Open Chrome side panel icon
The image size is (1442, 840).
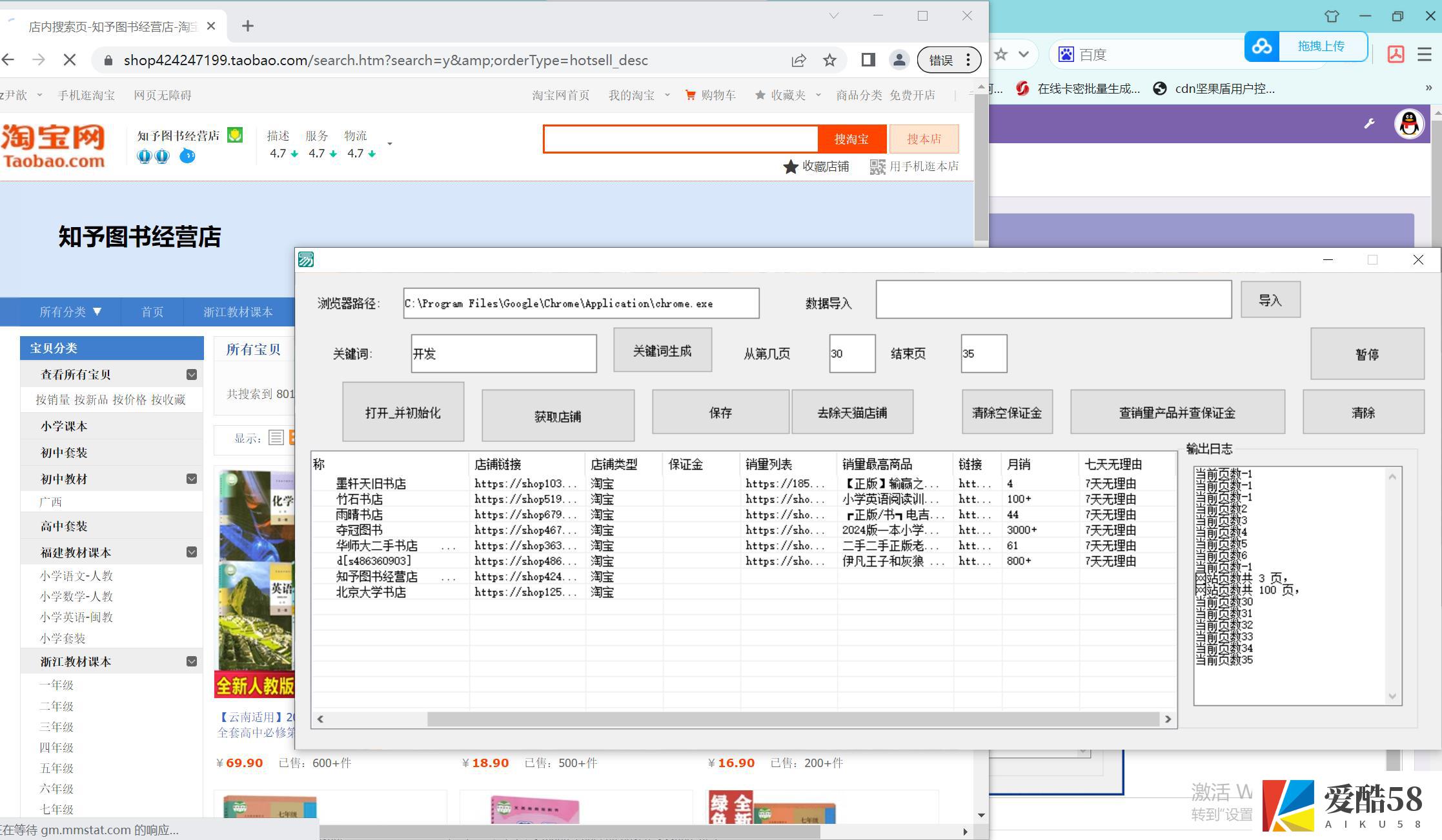pyautogui.click(x=868, y=60)
